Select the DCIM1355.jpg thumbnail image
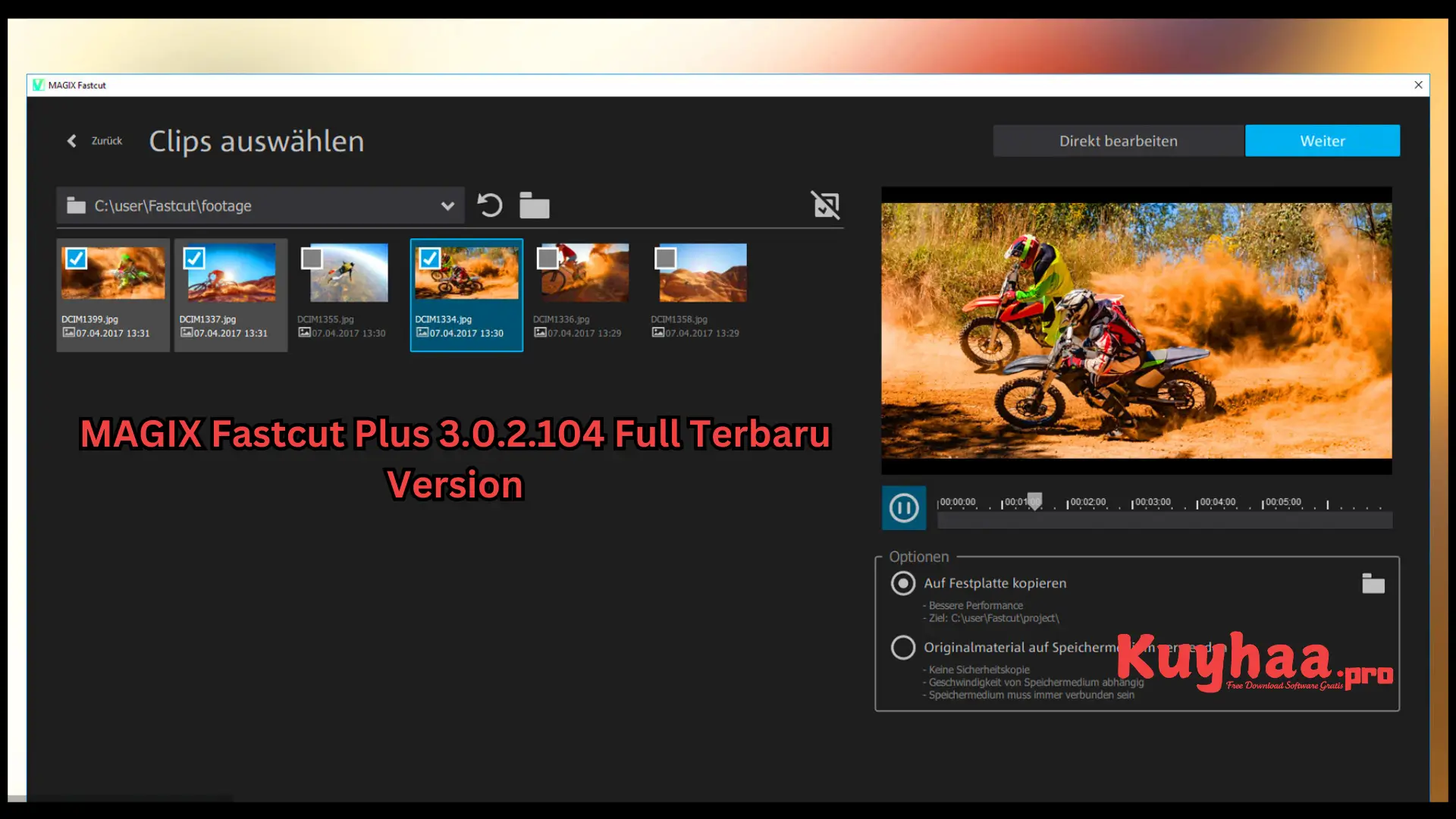The height and width of the screenshot is (819, 1456). [349, 273]
